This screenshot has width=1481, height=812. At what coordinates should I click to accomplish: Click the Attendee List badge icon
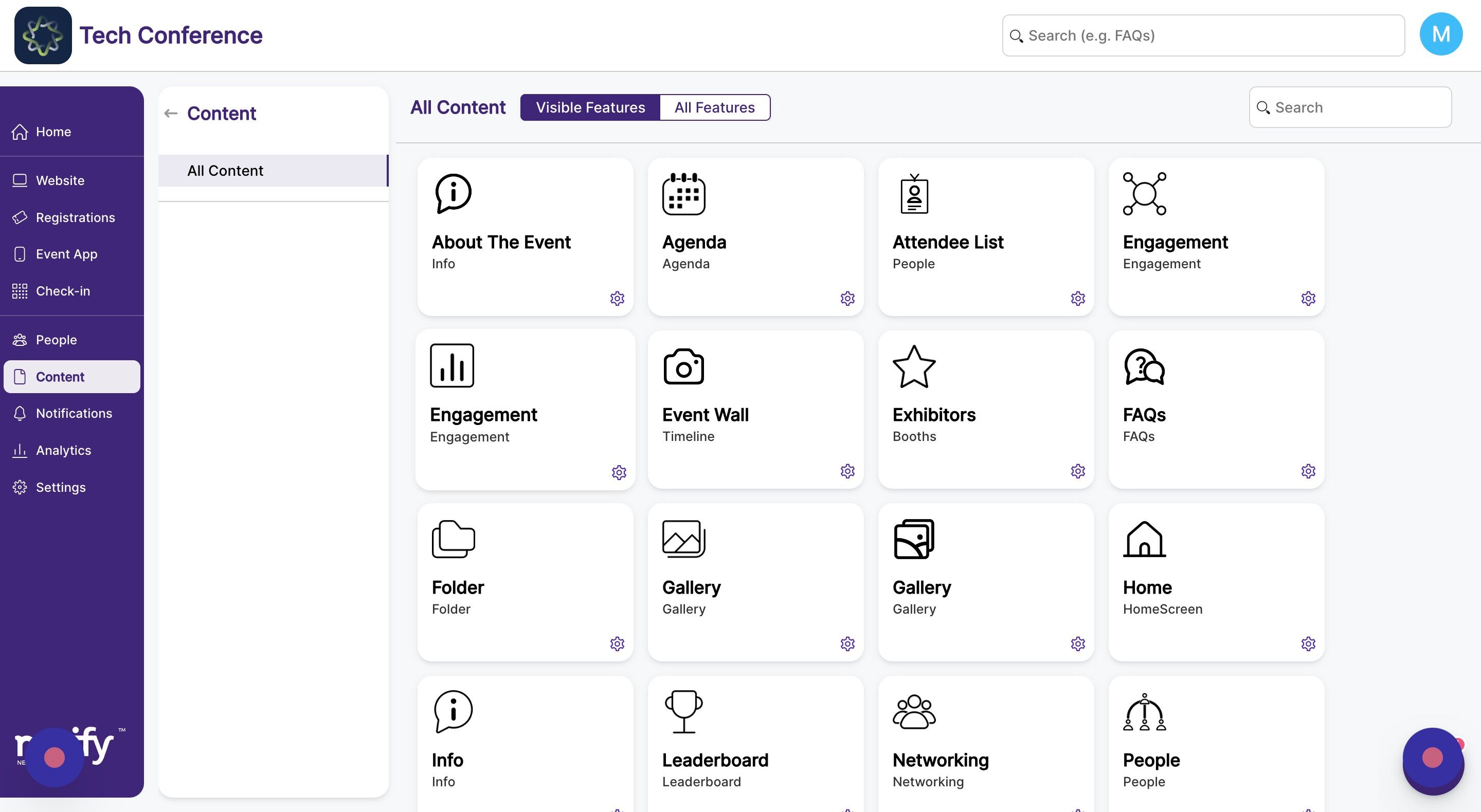914,194
